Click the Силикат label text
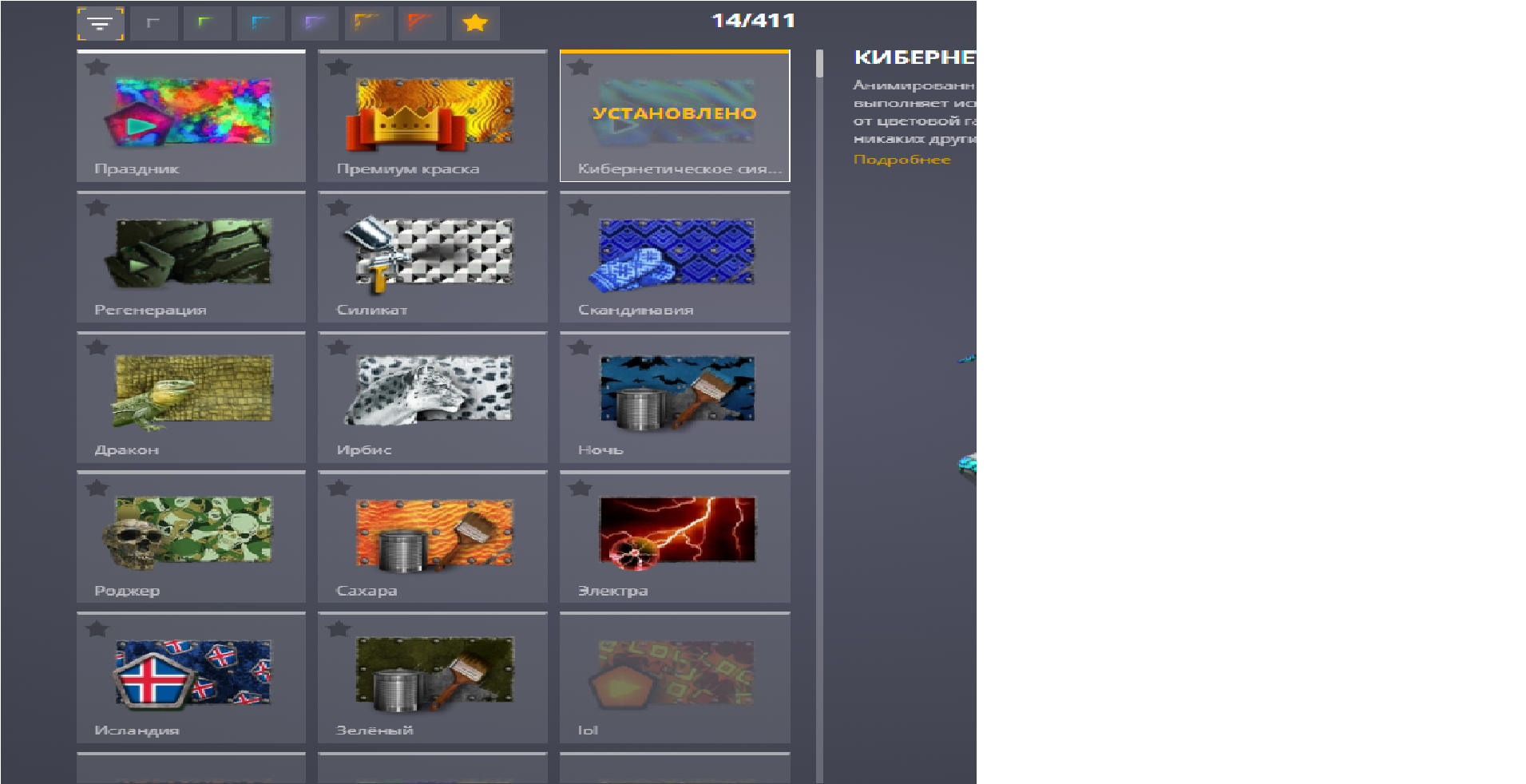 tap(372, 310)
